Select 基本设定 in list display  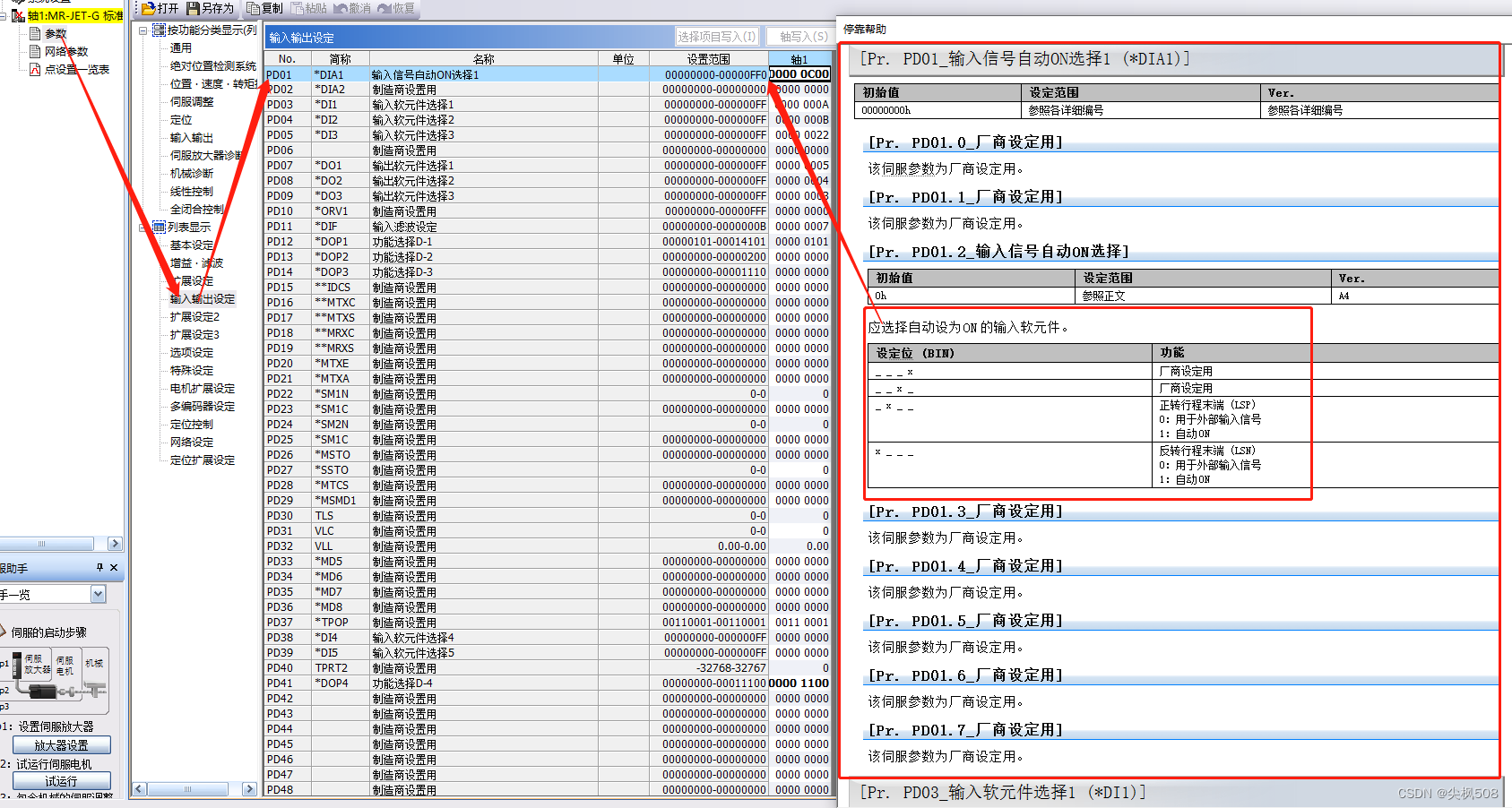(x=192, y=245)
